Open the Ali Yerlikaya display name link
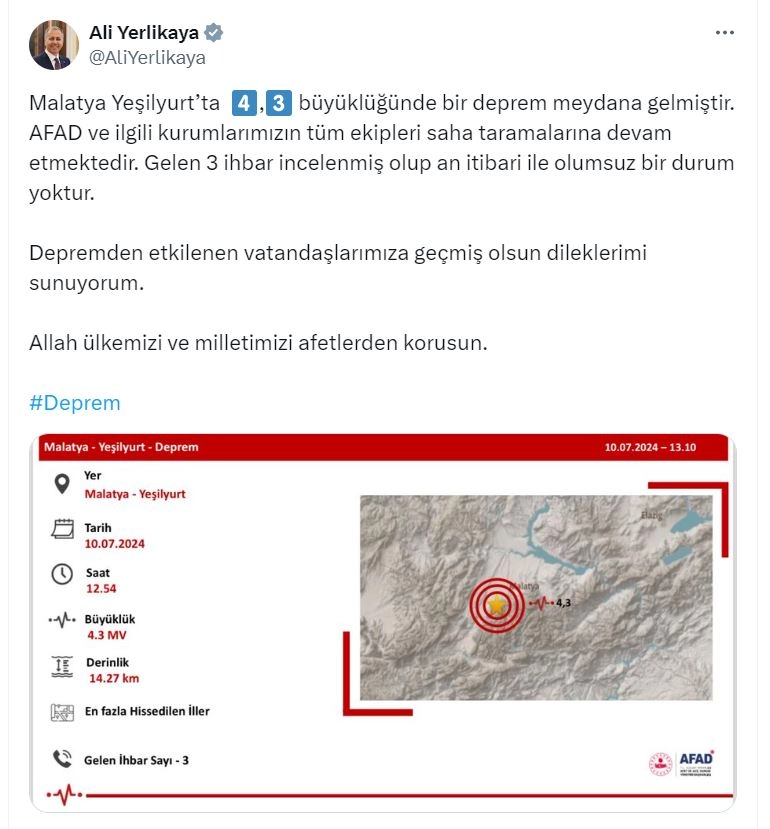The image size is (770, 829). [x=143, y=33]
